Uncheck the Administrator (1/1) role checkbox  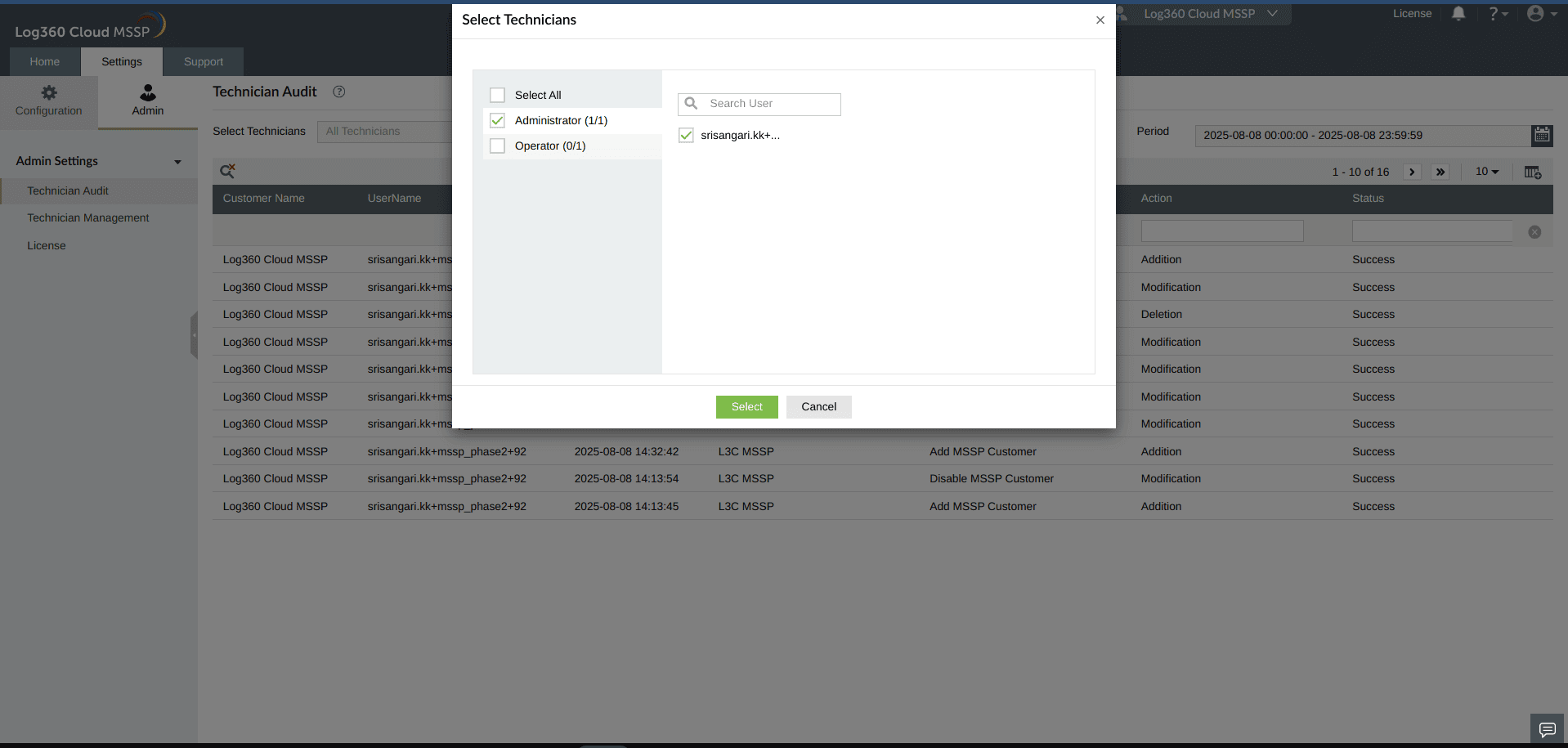497,120
